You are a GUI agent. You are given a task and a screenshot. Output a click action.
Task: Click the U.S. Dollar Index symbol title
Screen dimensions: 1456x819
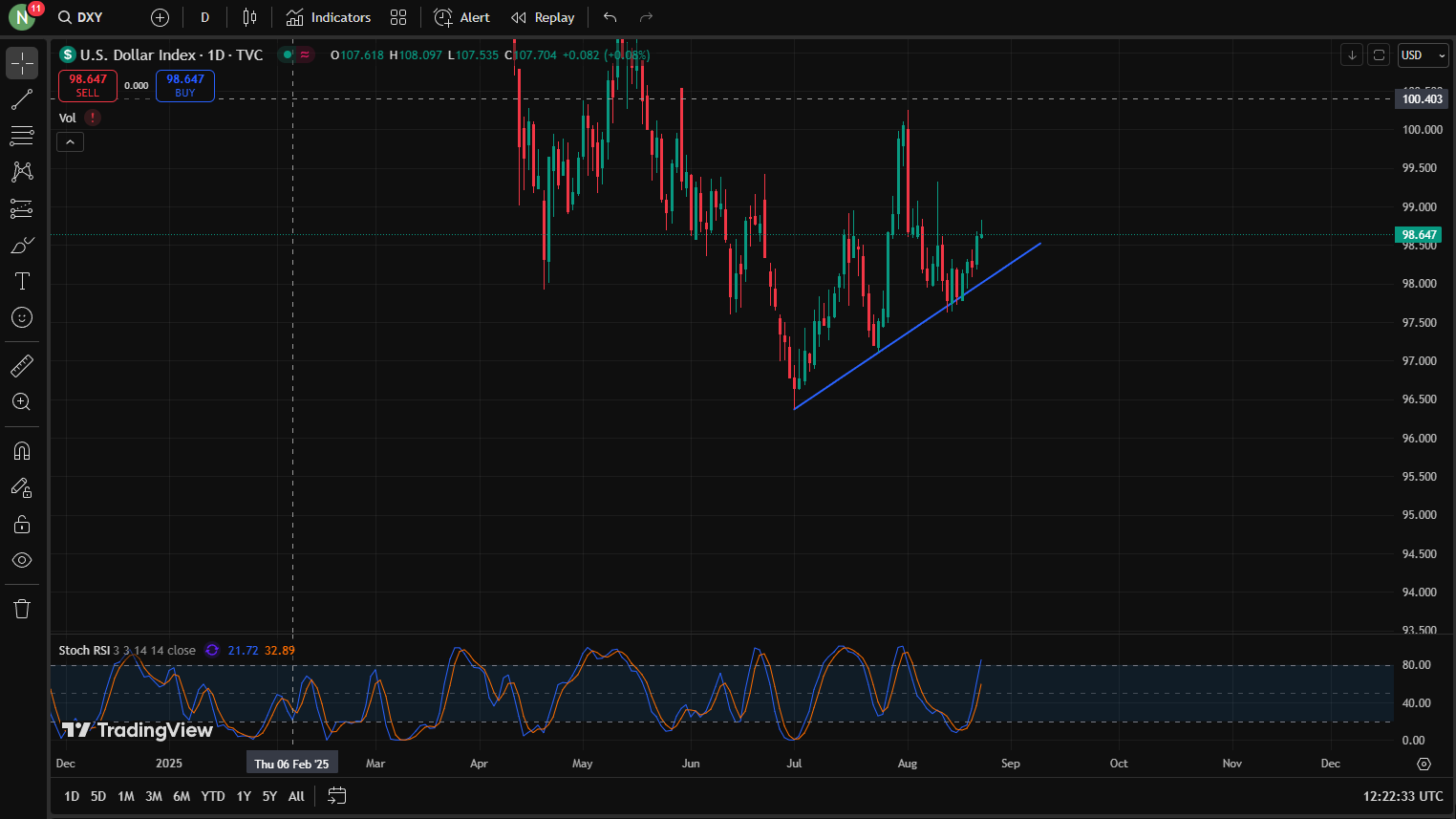click(171, 55)
